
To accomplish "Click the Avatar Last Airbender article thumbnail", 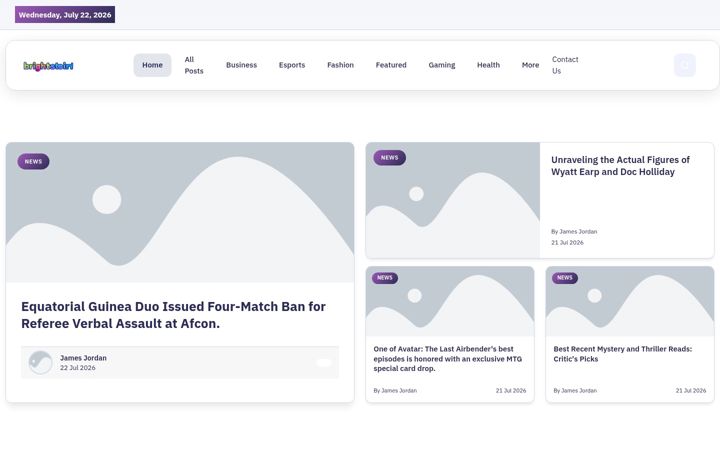I will coord(450,301).
